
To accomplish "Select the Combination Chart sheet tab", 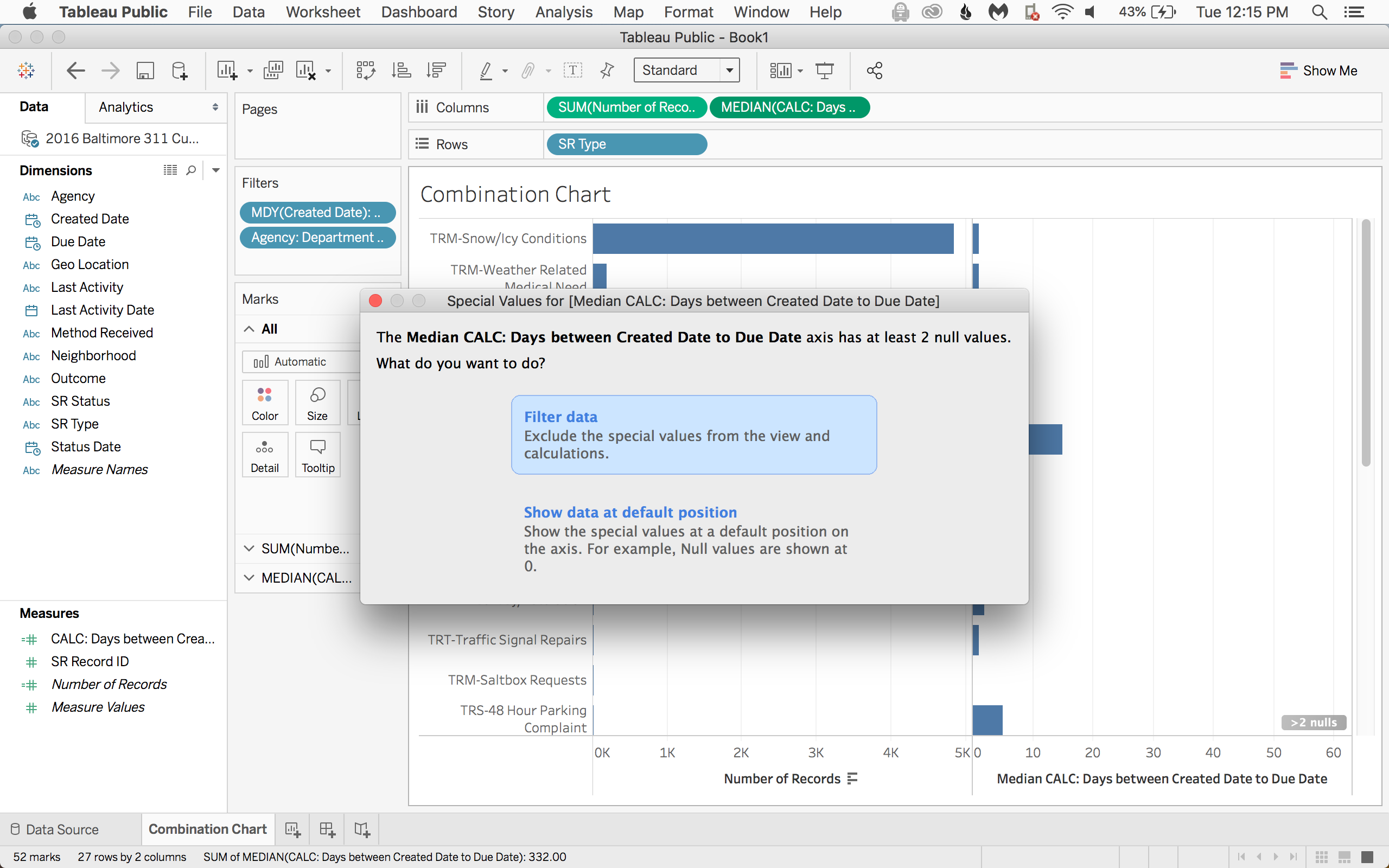I will [x=207, y=829].
